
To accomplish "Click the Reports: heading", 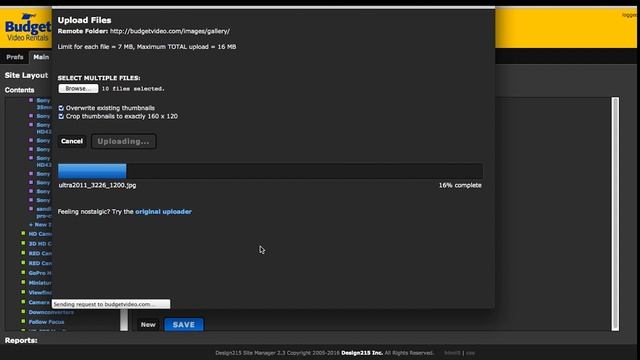I will [x=21, y=340].
